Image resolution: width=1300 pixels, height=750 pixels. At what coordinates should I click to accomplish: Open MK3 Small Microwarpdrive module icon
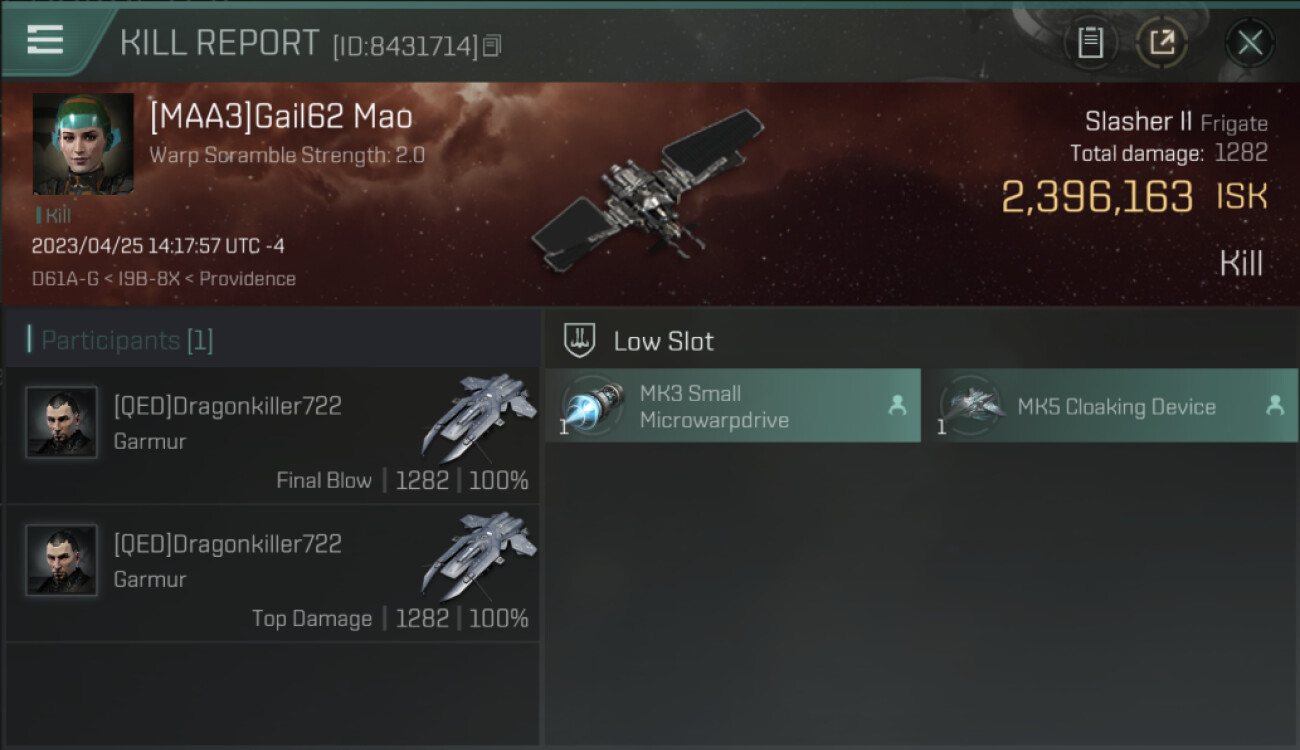(x=592, y=406)
